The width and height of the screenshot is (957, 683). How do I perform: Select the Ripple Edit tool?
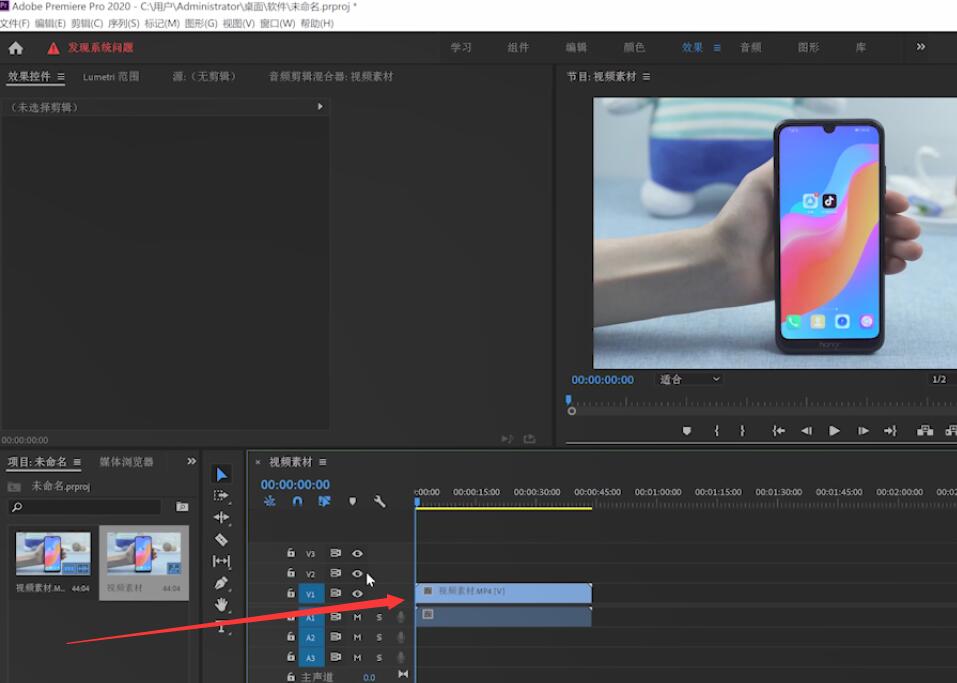click(x=222, y=517)
